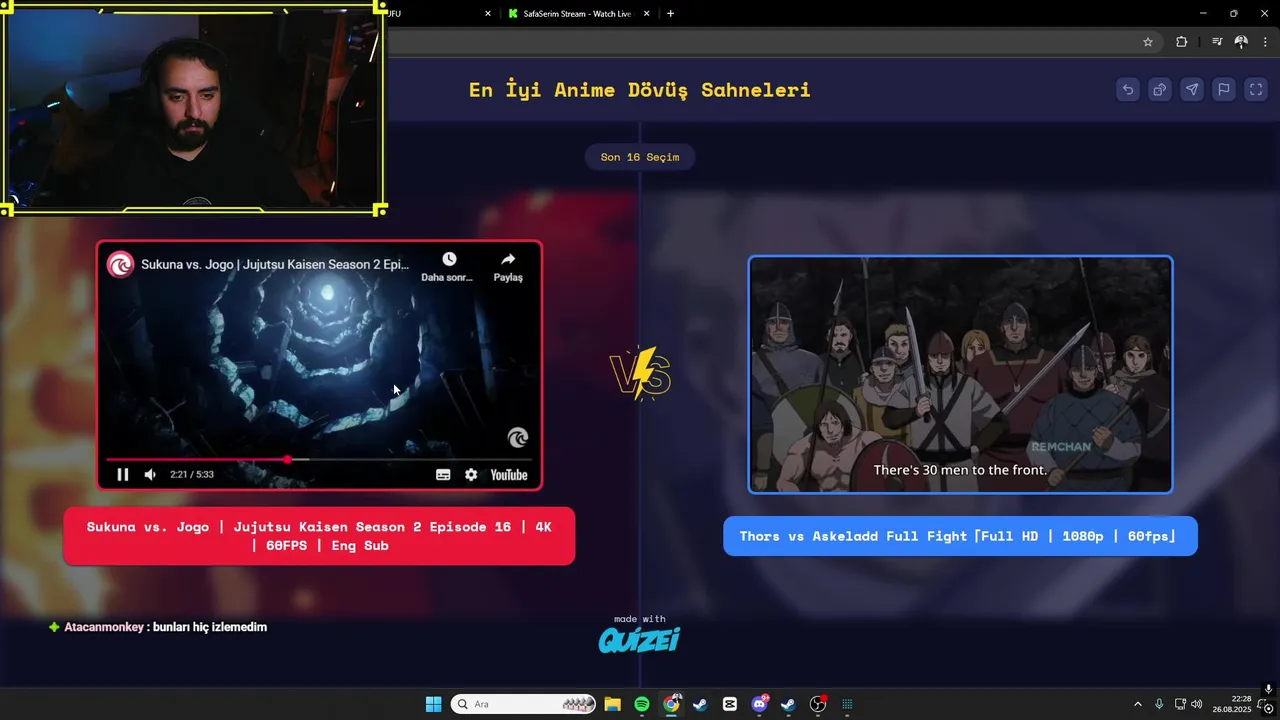Click the Atacanmonkey chat message

[x=158, y=627]
